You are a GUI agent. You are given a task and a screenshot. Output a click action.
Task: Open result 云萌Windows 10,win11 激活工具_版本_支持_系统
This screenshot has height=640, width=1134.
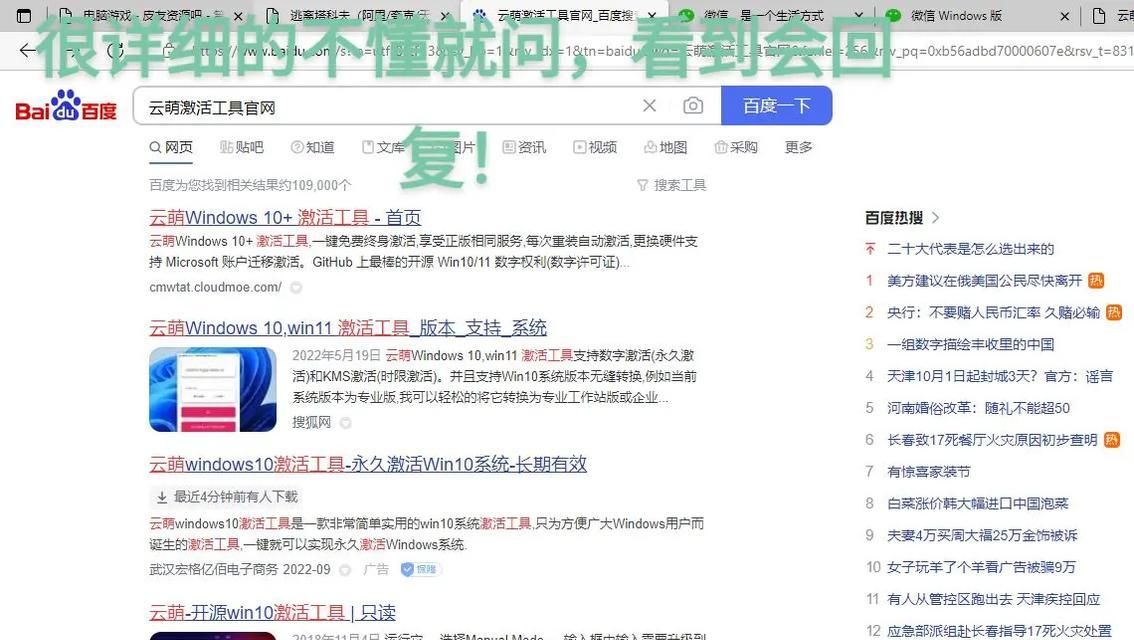(348, 328)
